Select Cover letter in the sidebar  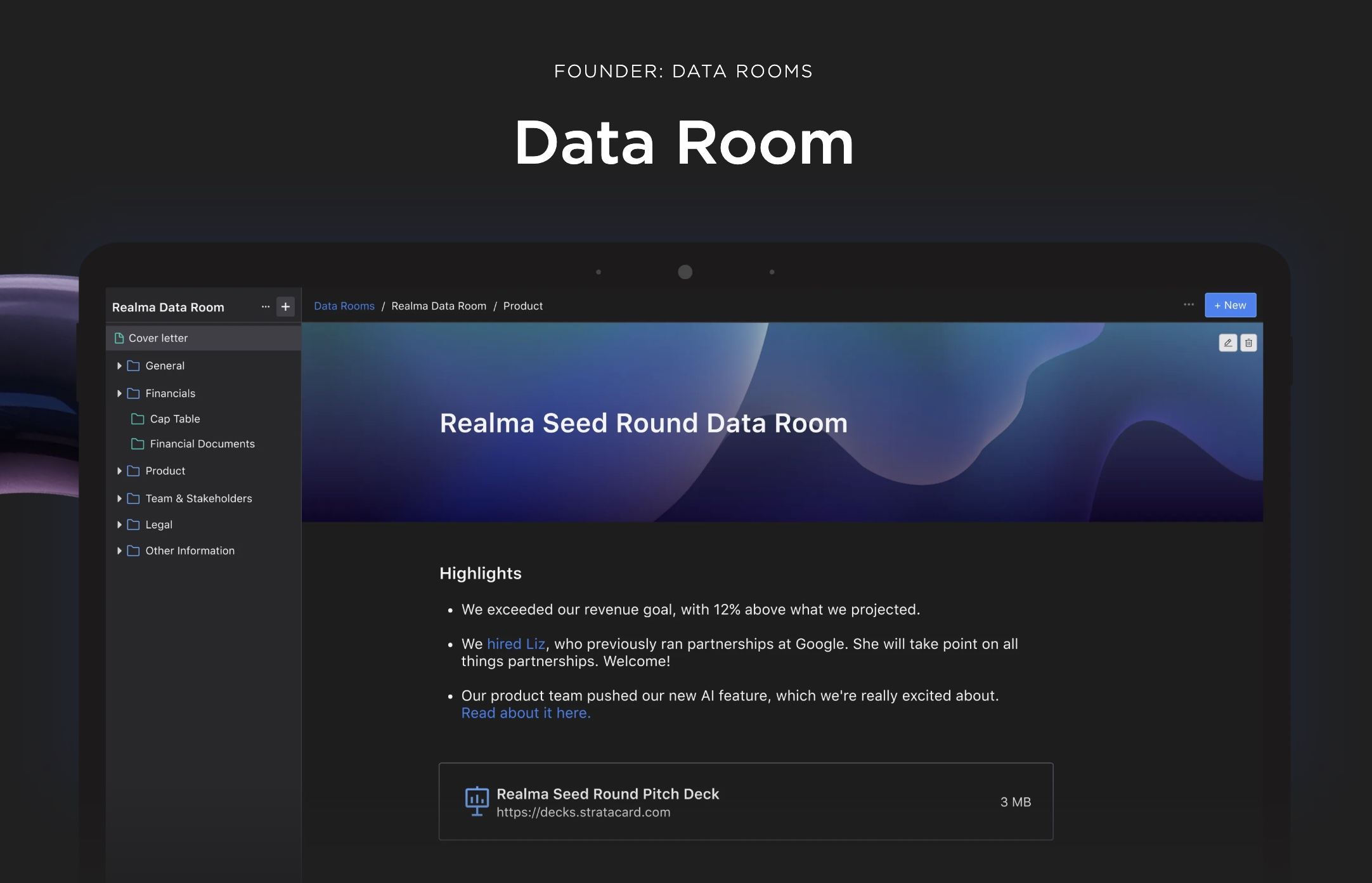[x=158, y=338]
